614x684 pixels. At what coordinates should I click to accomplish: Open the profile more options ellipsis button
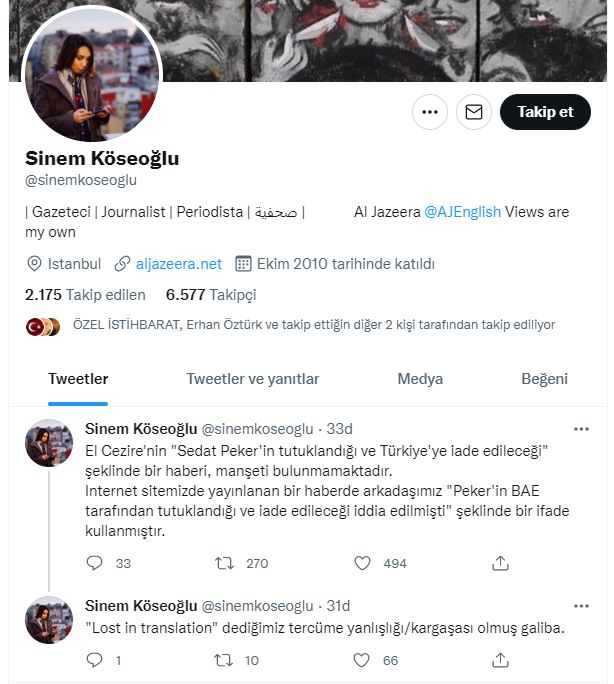click(430, 112)
